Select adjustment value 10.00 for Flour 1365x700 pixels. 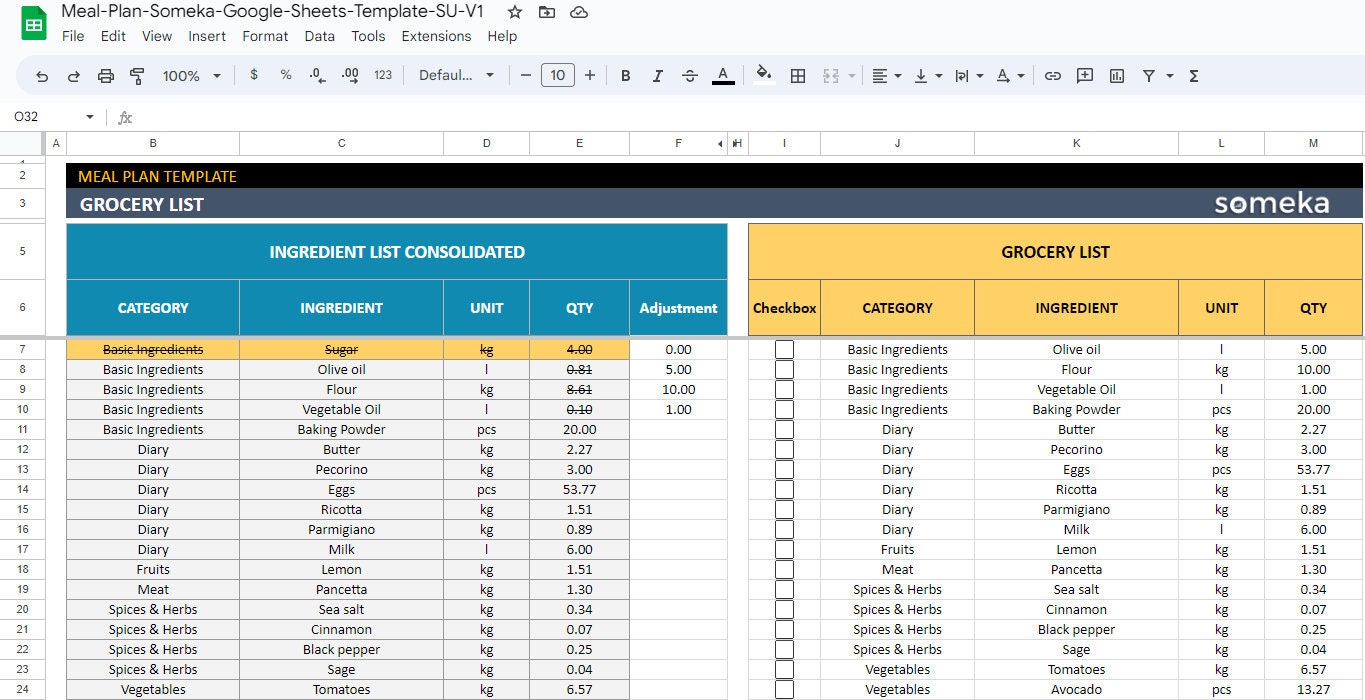click(678, 389)
